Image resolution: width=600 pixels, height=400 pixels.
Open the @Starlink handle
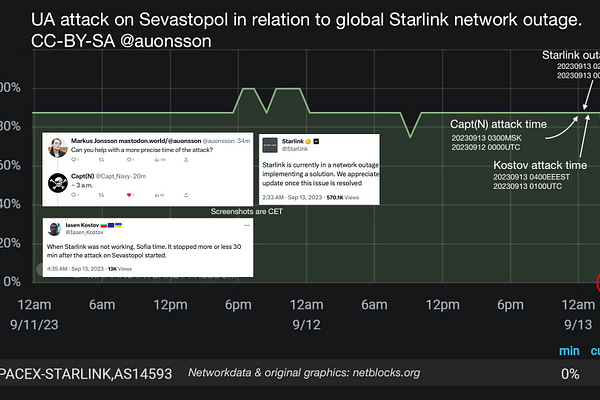pyautogui.click(x=295, y=149)
